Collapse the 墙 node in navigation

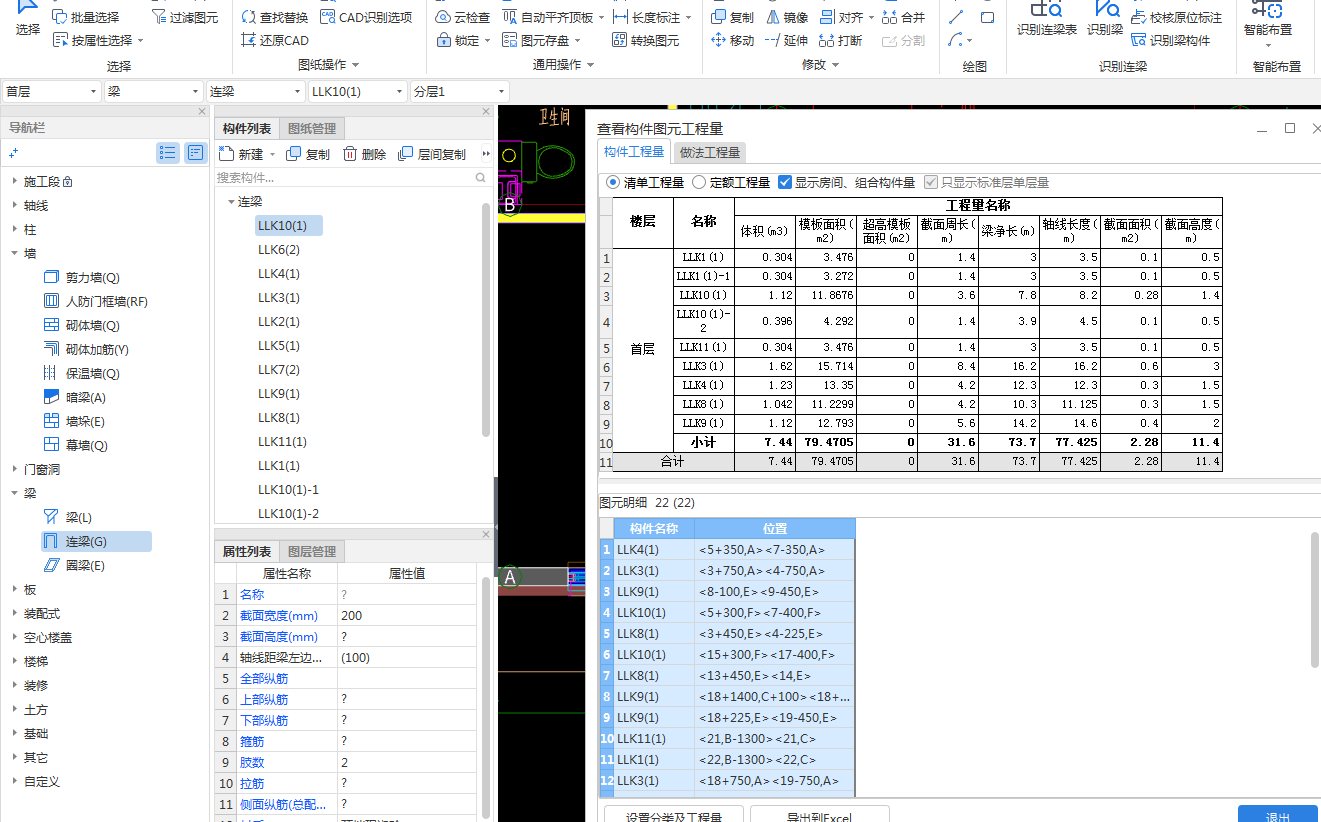14,253
